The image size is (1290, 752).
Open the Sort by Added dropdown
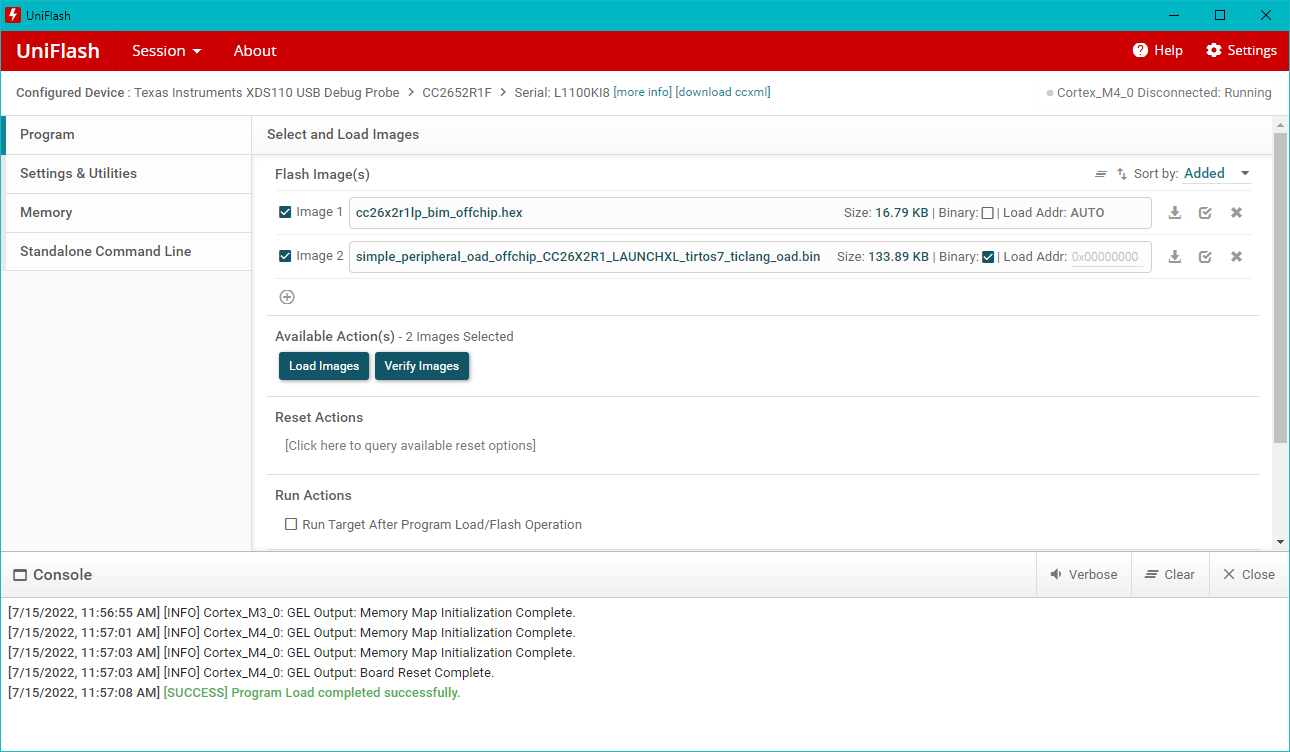click(1216, 174)
